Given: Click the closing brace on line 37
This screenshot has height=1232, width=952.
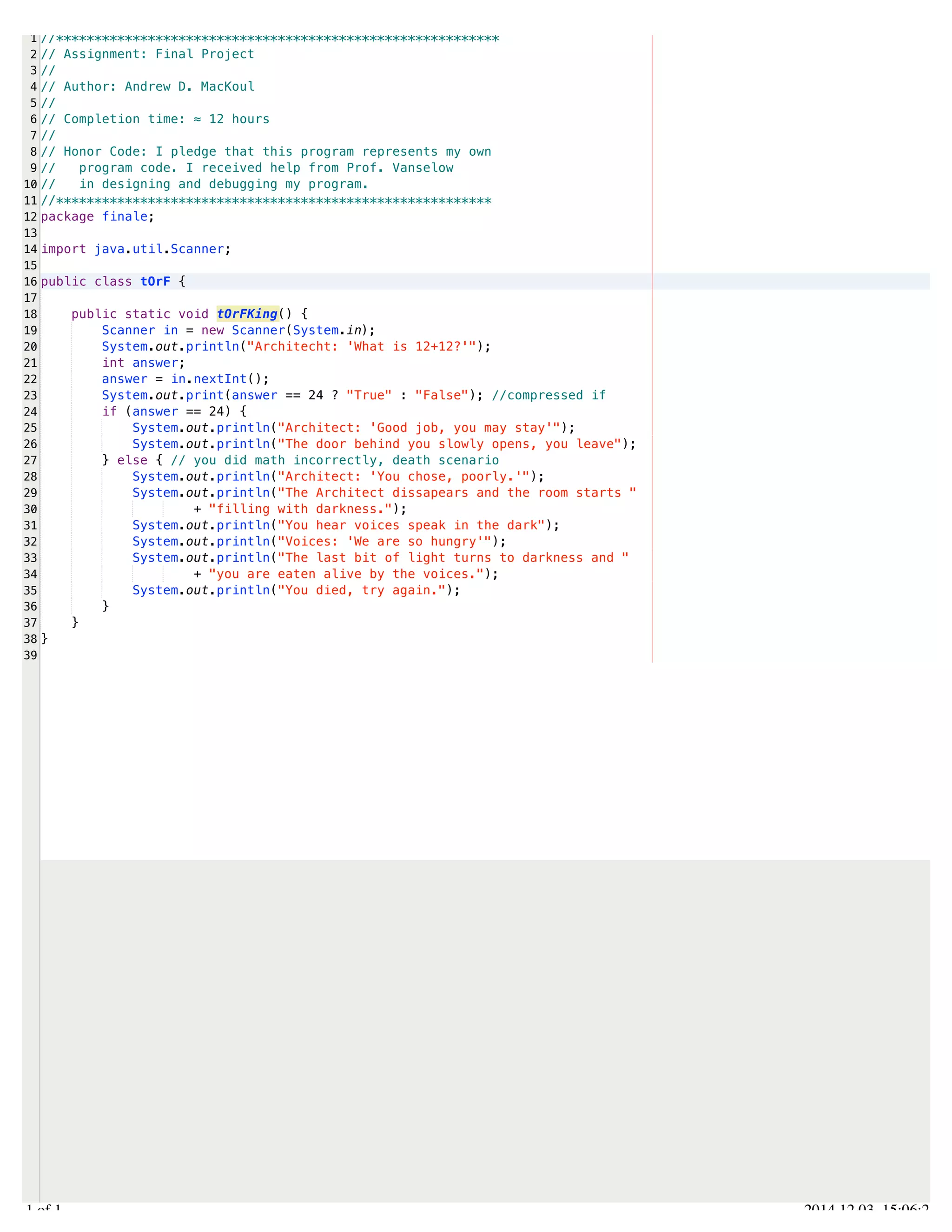Looking at the screenshot, I should click(x=75, y=623).
